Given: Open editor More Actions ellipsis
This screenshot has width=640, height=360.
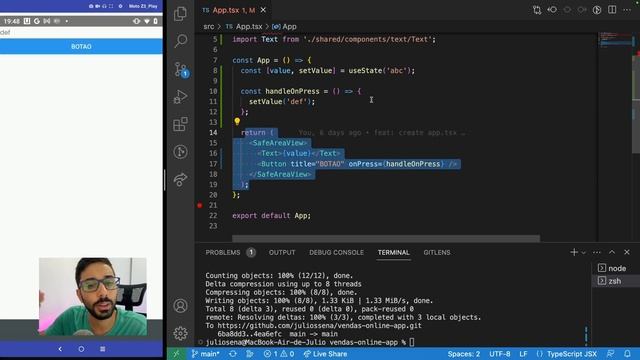Looking at the screenshot, I should pos(627,10).
